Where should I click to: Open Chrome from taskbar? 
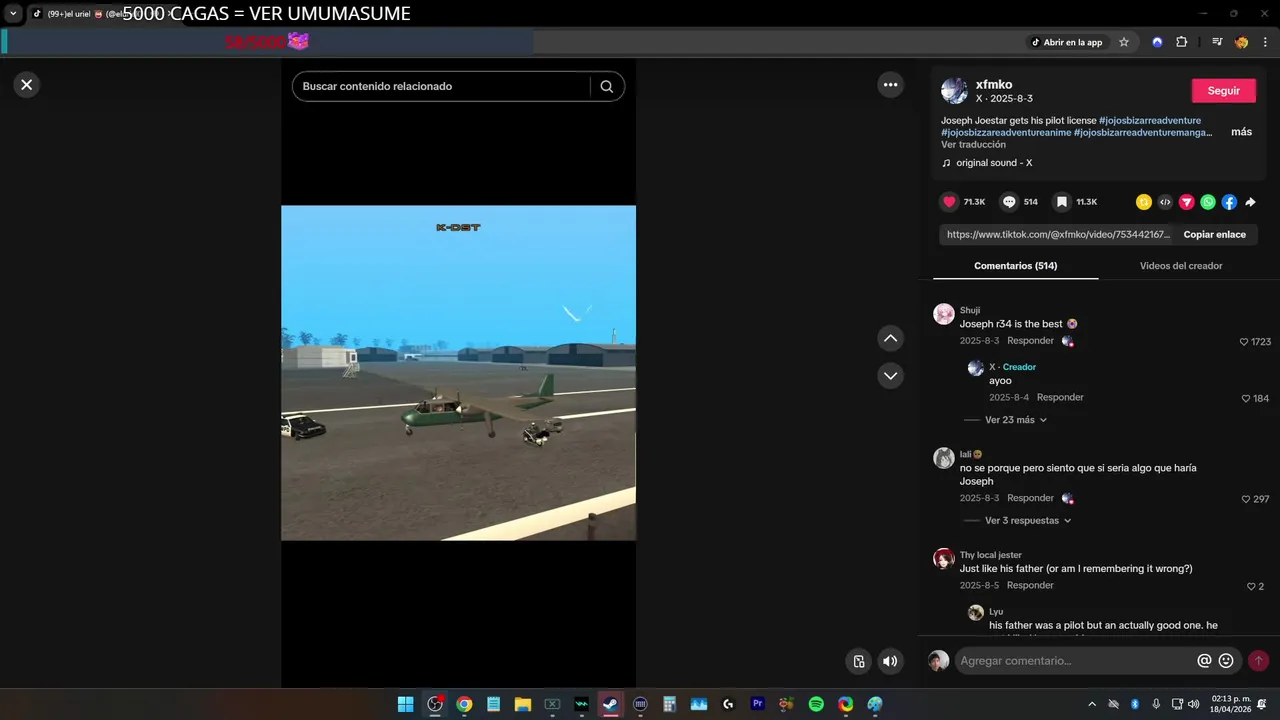tap(464, 704)
